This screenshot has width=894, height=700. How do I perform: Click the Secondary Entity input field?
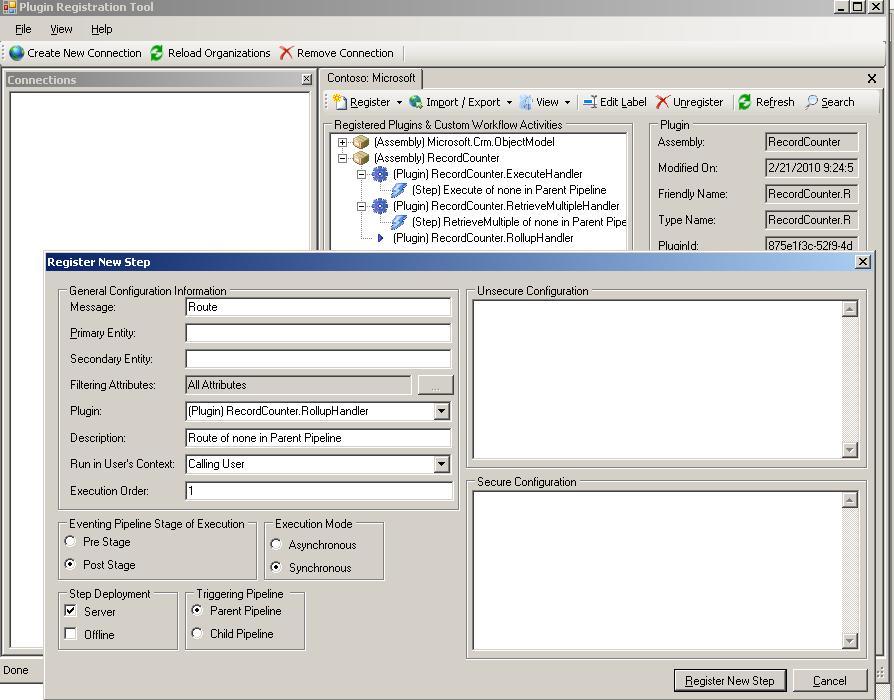click(318, 359)
